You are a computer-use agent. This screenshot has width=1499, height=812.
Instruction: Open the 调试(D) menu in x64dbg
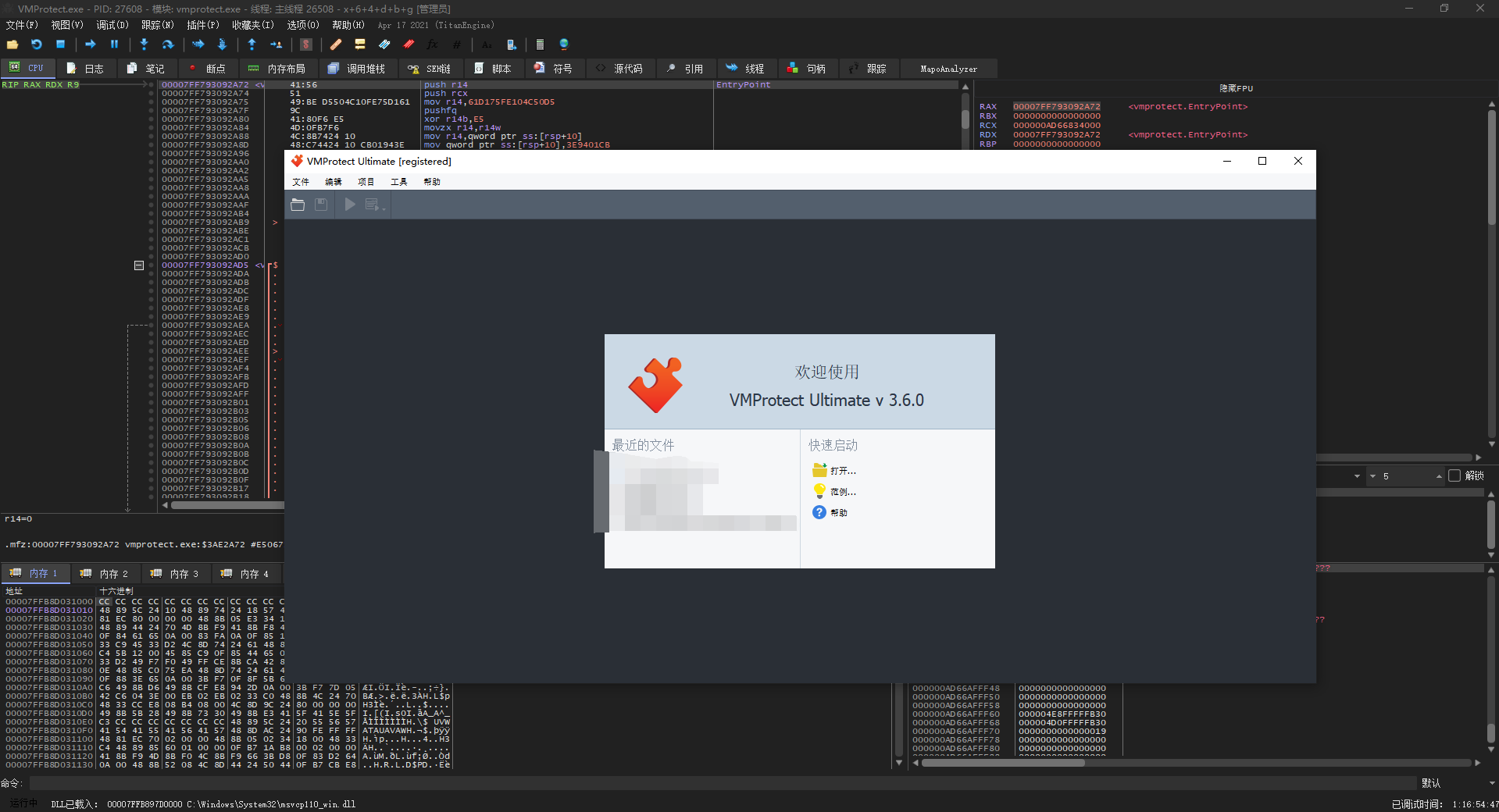pos(112,25)
